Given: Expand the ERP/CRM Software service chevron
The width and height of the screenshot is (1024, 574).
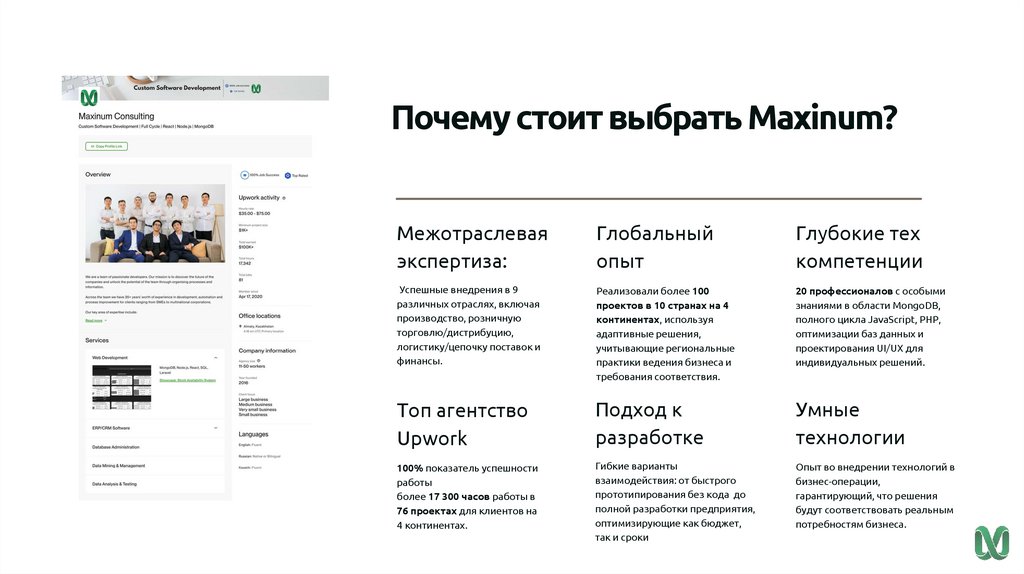Looking at the screenshot, I should (216, 428).
